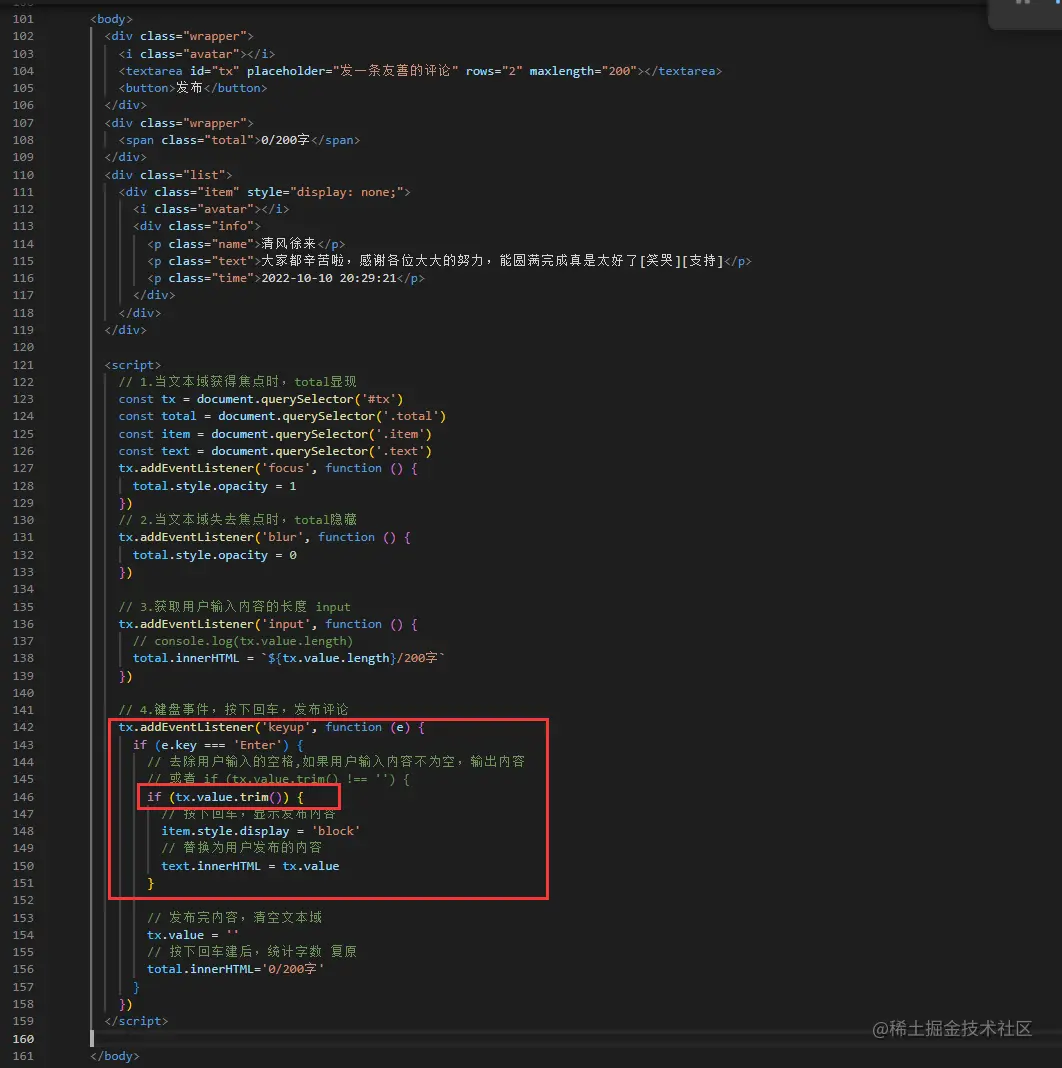Click the template literal ${tx.value.length}/200字

pyautogui.click(x=353, y=658)
